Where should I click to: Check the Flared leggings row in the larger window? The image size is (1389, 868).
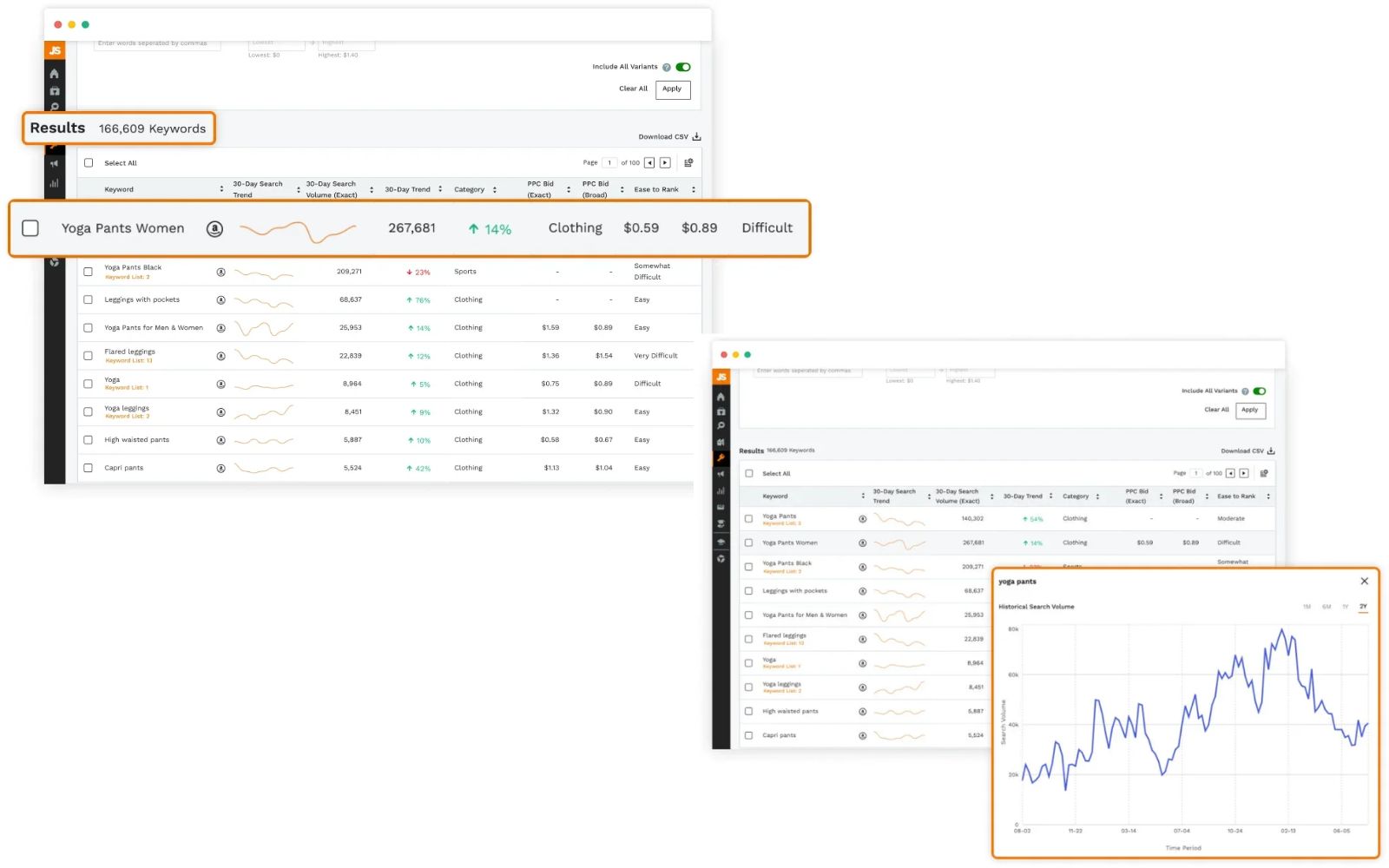[x=88, y=356]
